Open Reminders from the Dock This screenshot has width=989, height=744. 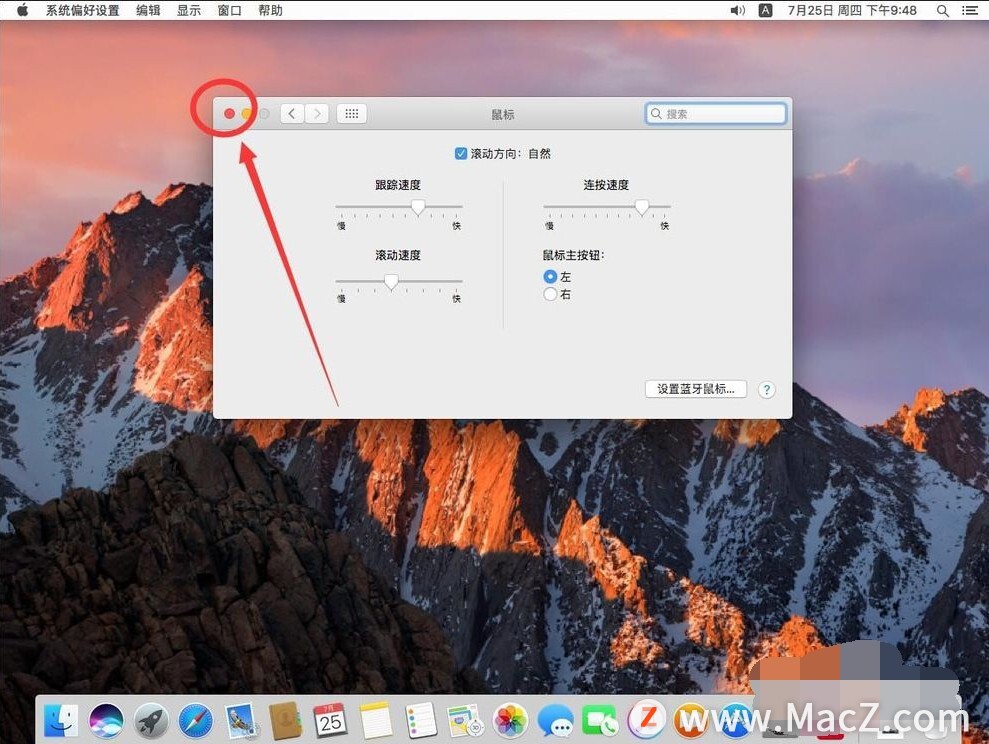(x=421, y=720)
